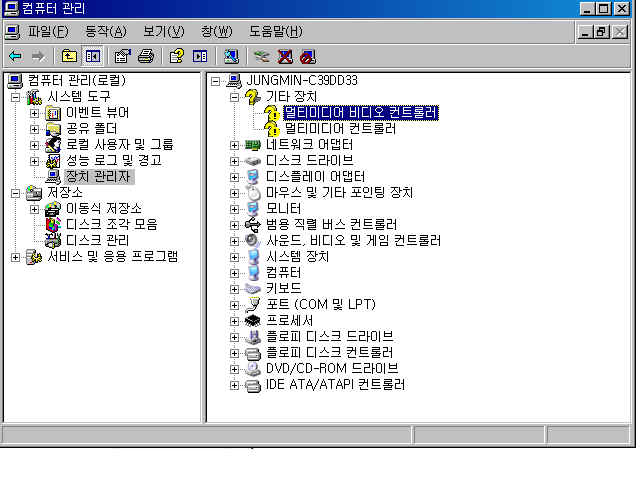Expand the 프로세서 category

pyautogui.click(x=234, y=321)
